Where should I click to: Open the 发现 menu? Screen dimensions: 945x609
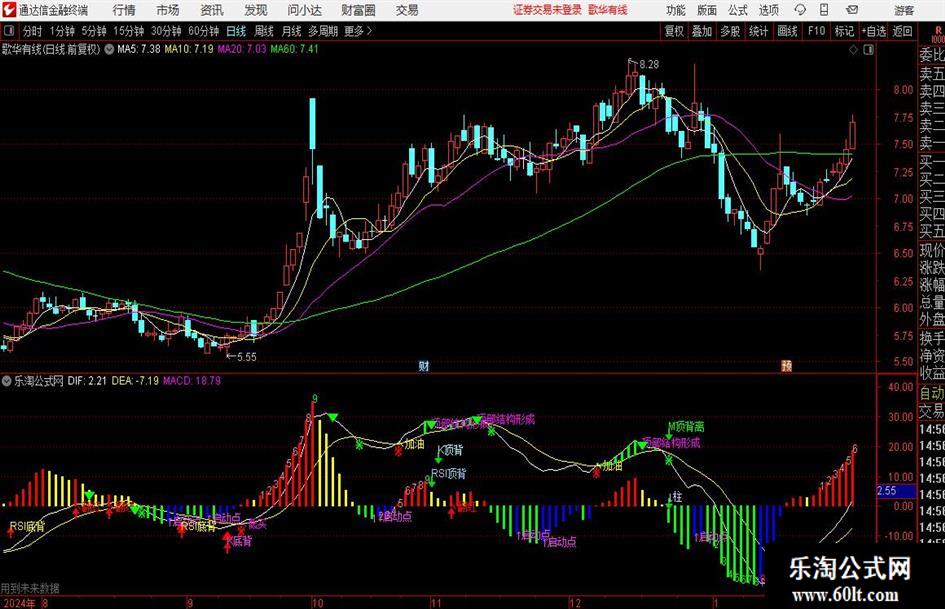[256, 10]
